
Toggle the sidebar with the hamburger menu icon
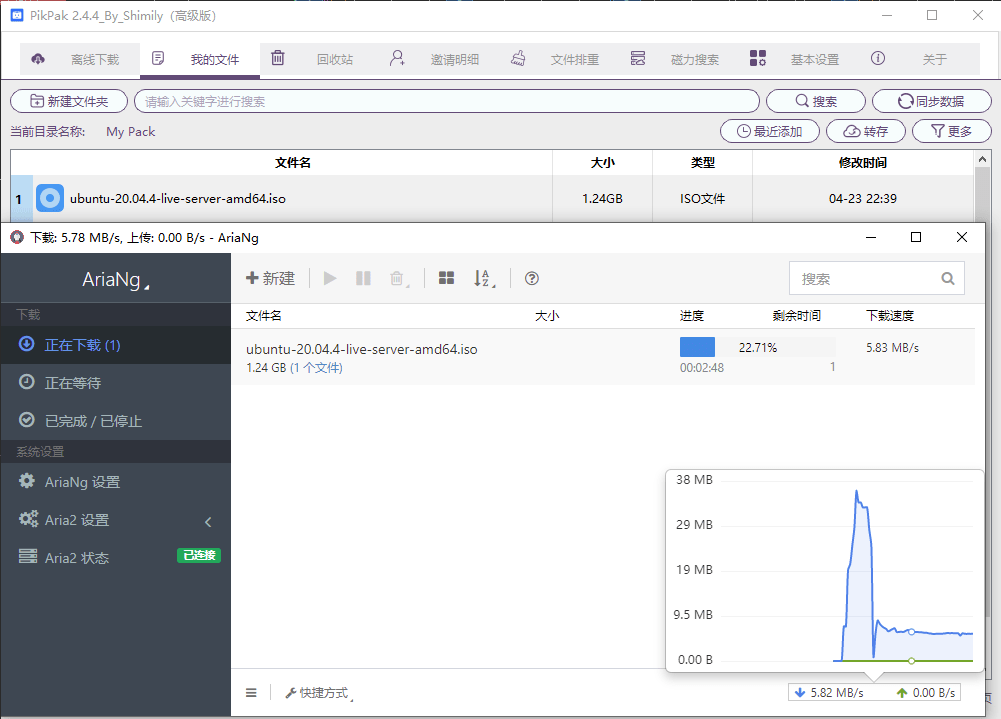(x=251, y=692)
